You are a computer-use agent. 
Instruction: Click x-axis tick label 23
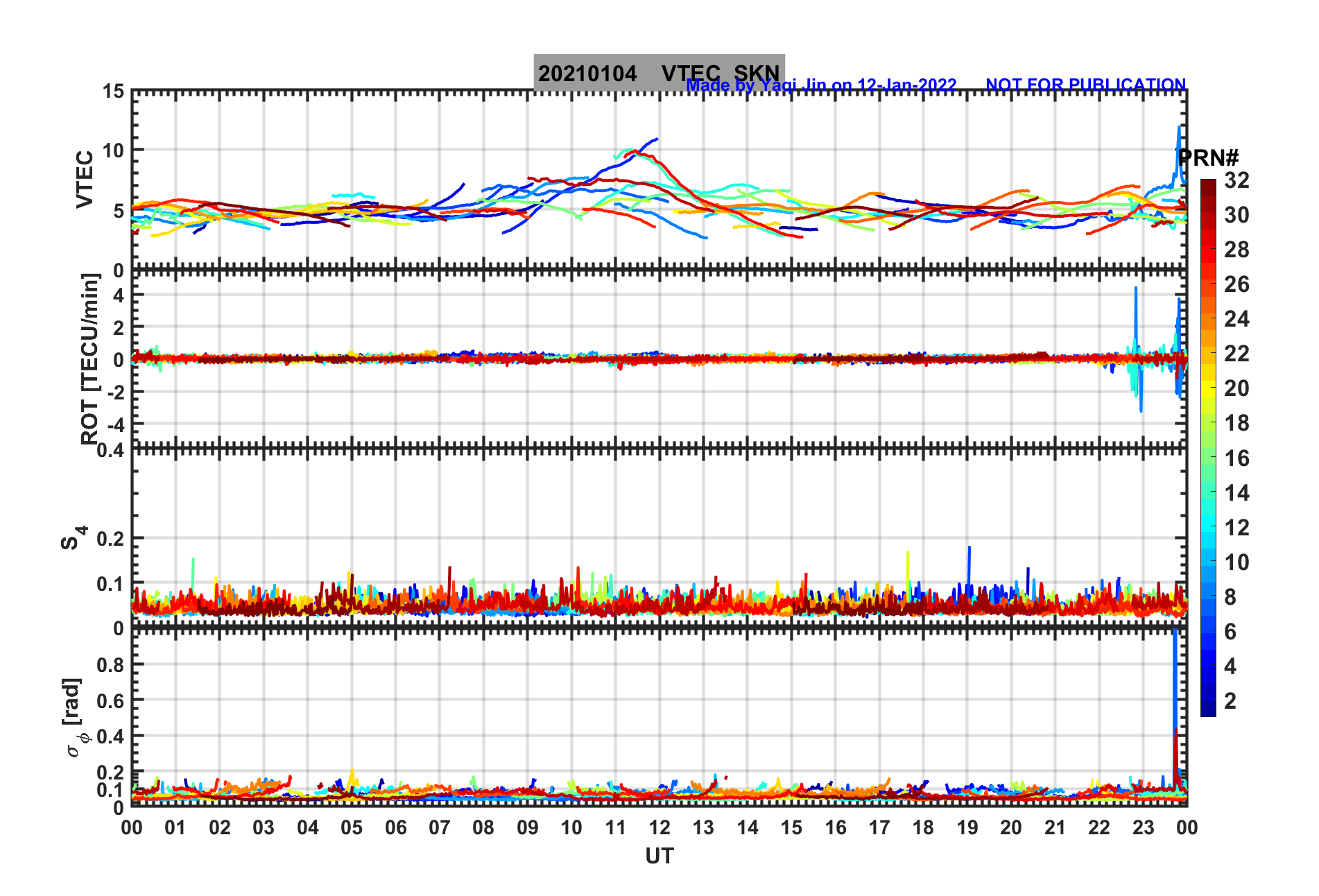click(1143, 827)
